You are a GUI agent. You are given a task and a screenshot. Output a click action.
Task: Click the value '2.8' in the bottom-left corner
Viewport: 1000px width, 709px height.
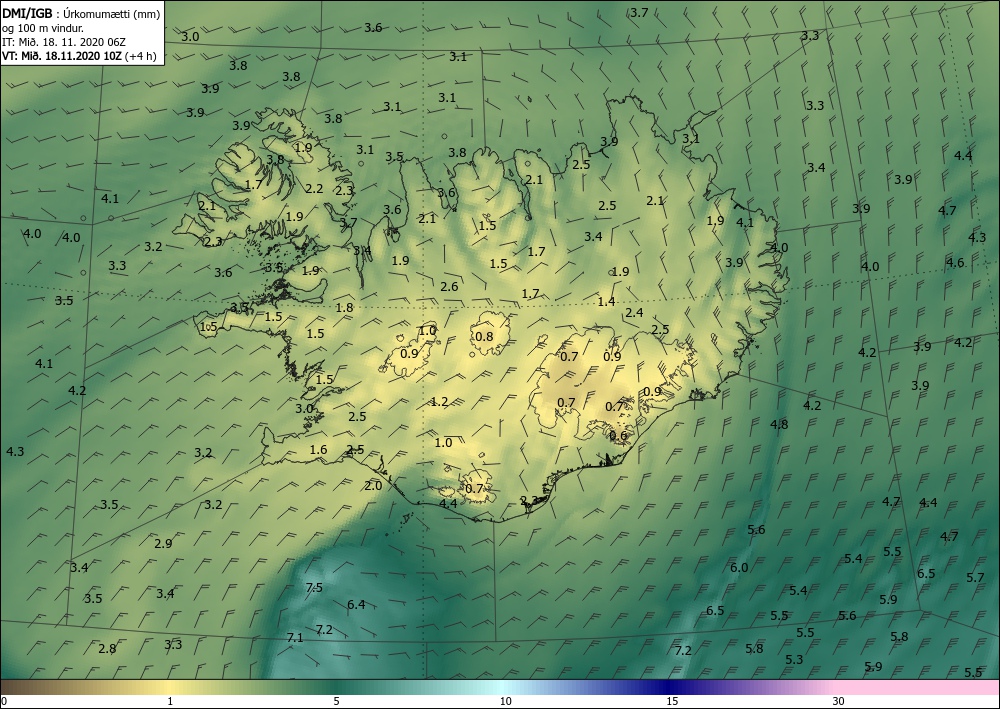click(107, 648)
